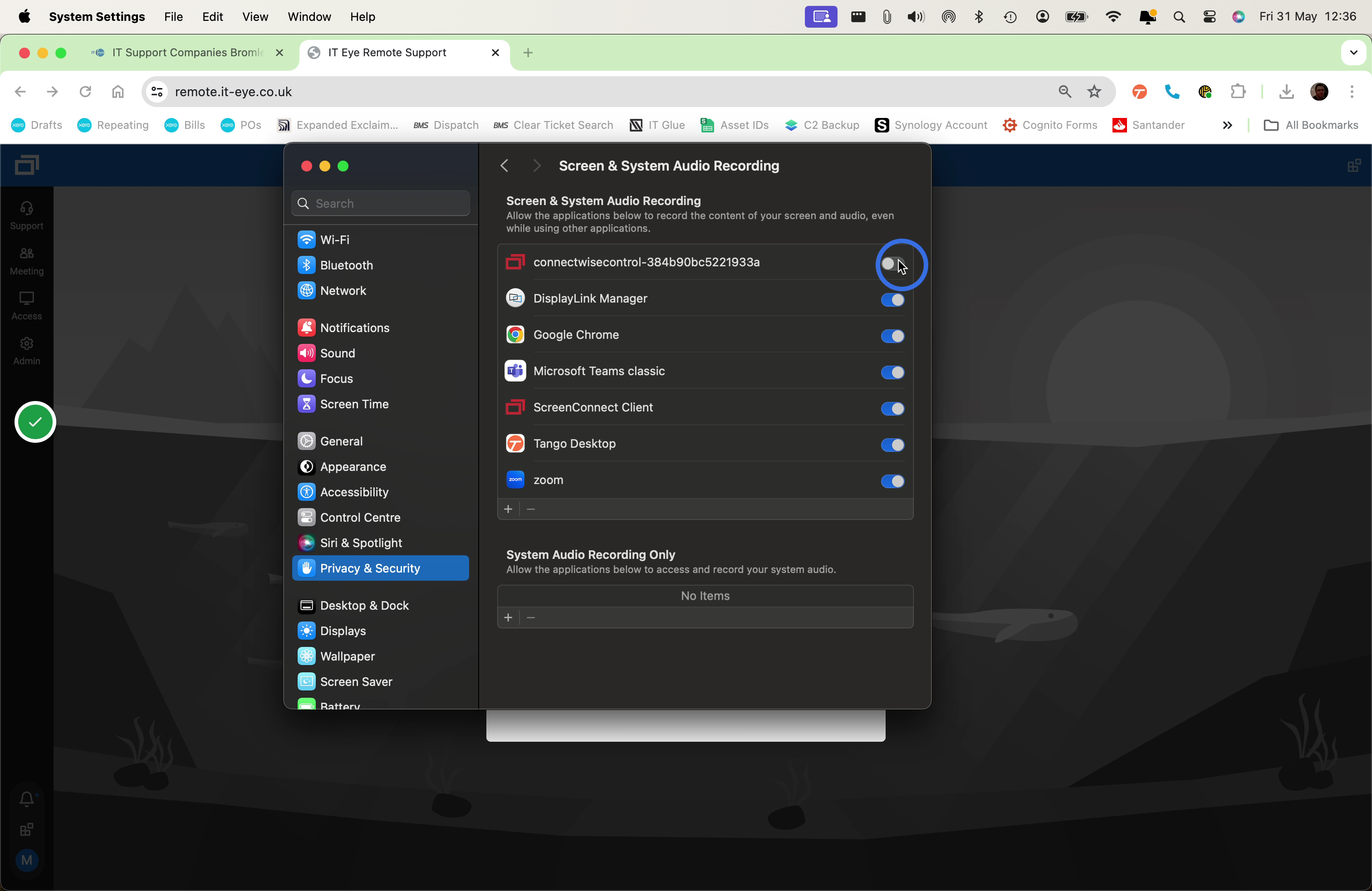Open Wallpaper settings

381,656
